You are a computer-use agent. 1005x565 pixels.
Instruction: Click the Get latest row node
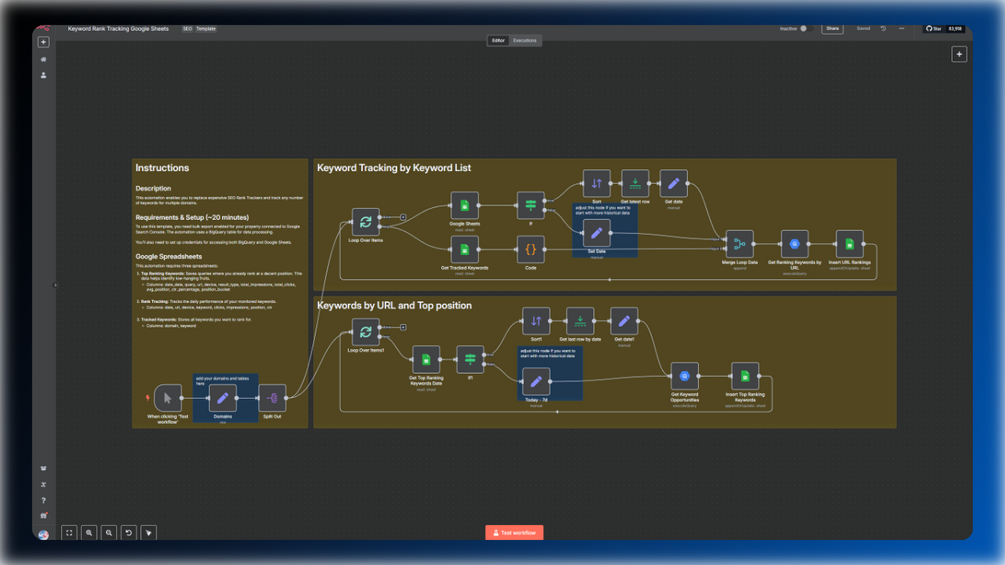635,183
